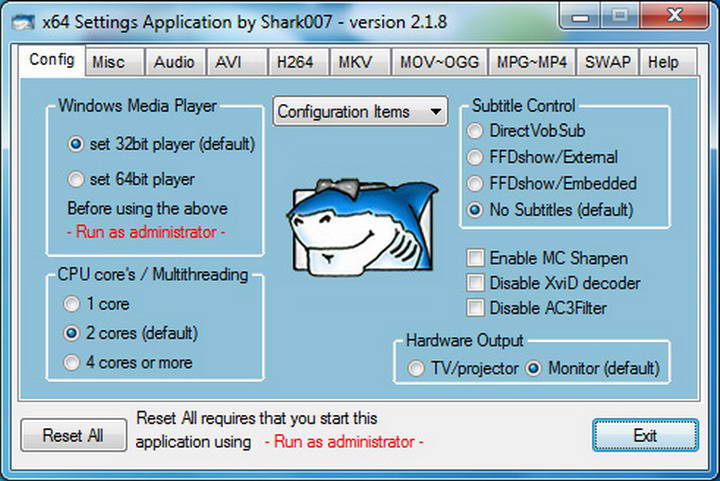720x481 pixels.
Task: Click the shark mascot image
Action: click(x=362, y=228)
